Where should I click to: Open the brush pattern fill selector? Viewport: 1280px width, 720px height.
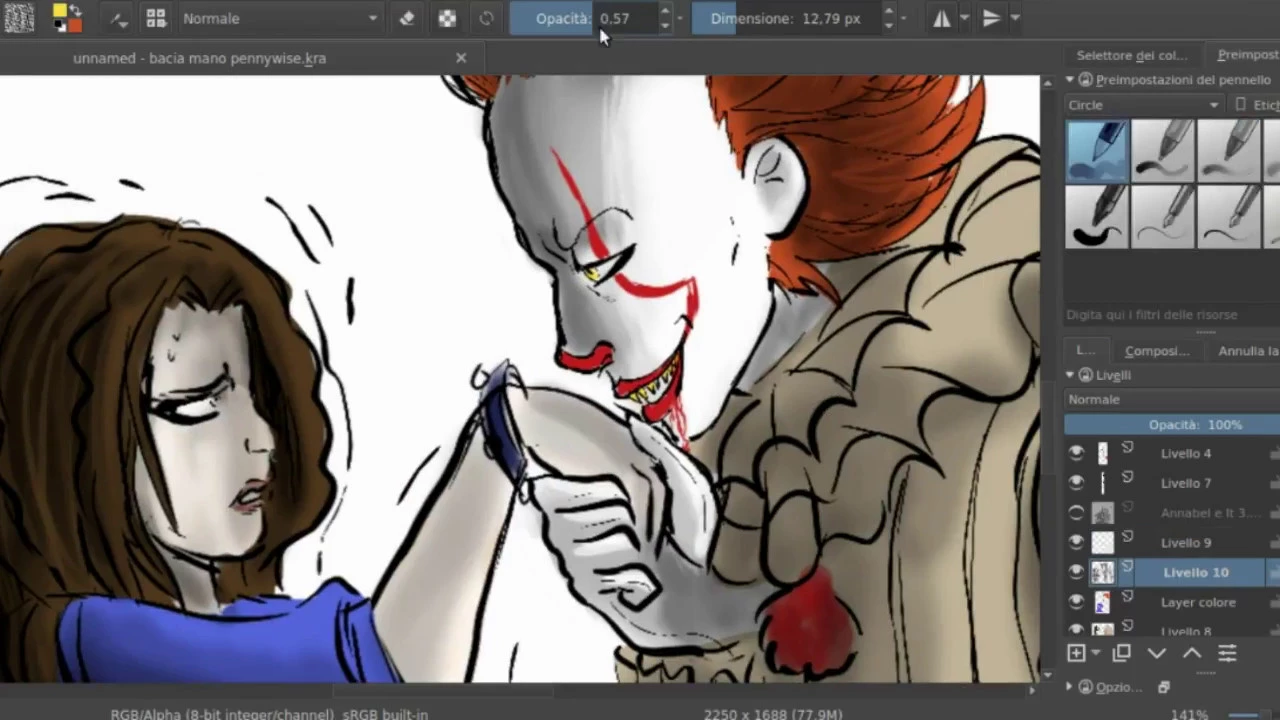19,17
